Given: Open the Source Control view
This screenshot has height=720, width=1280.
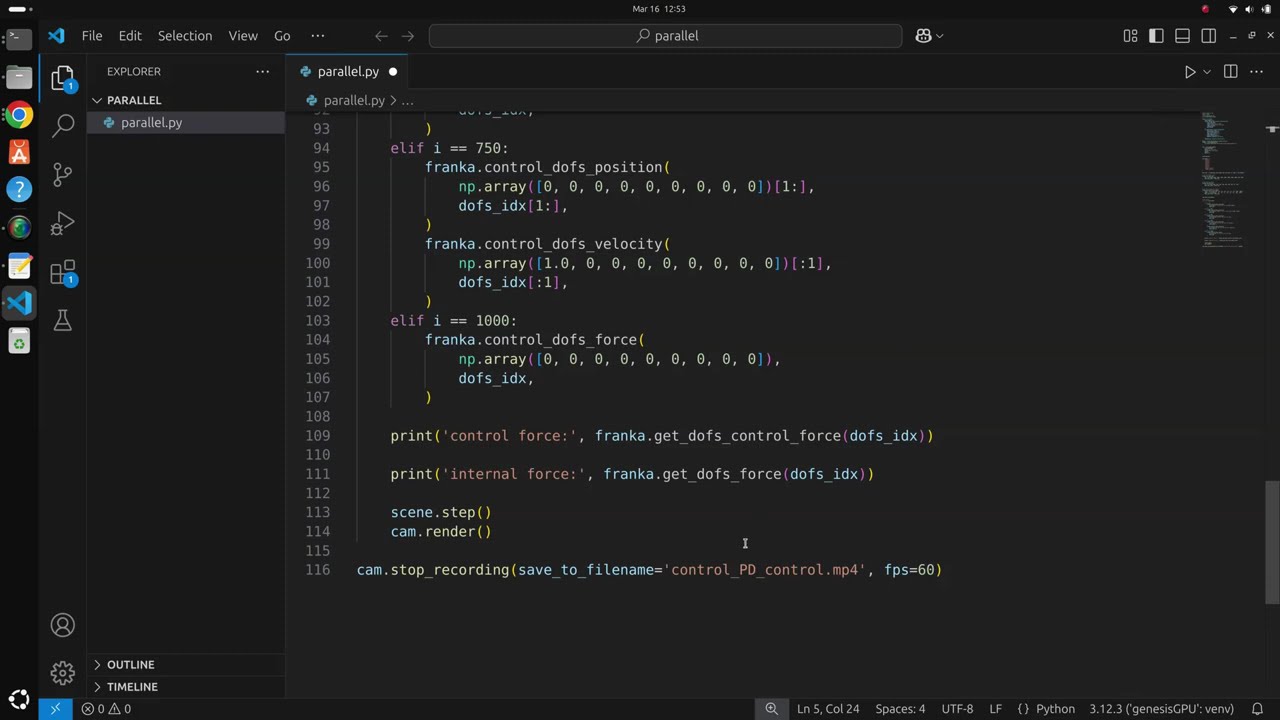Looking at the screenshot, I should [x=62, y=174].
